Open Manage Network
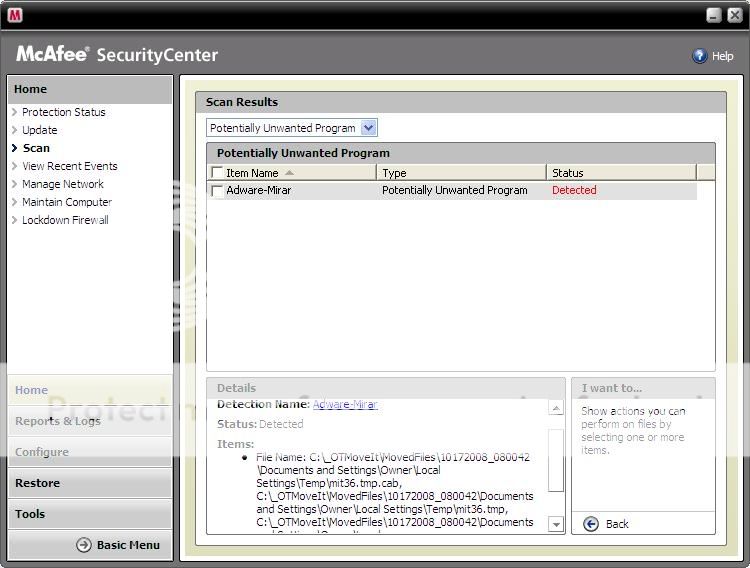 click(63, 184)
